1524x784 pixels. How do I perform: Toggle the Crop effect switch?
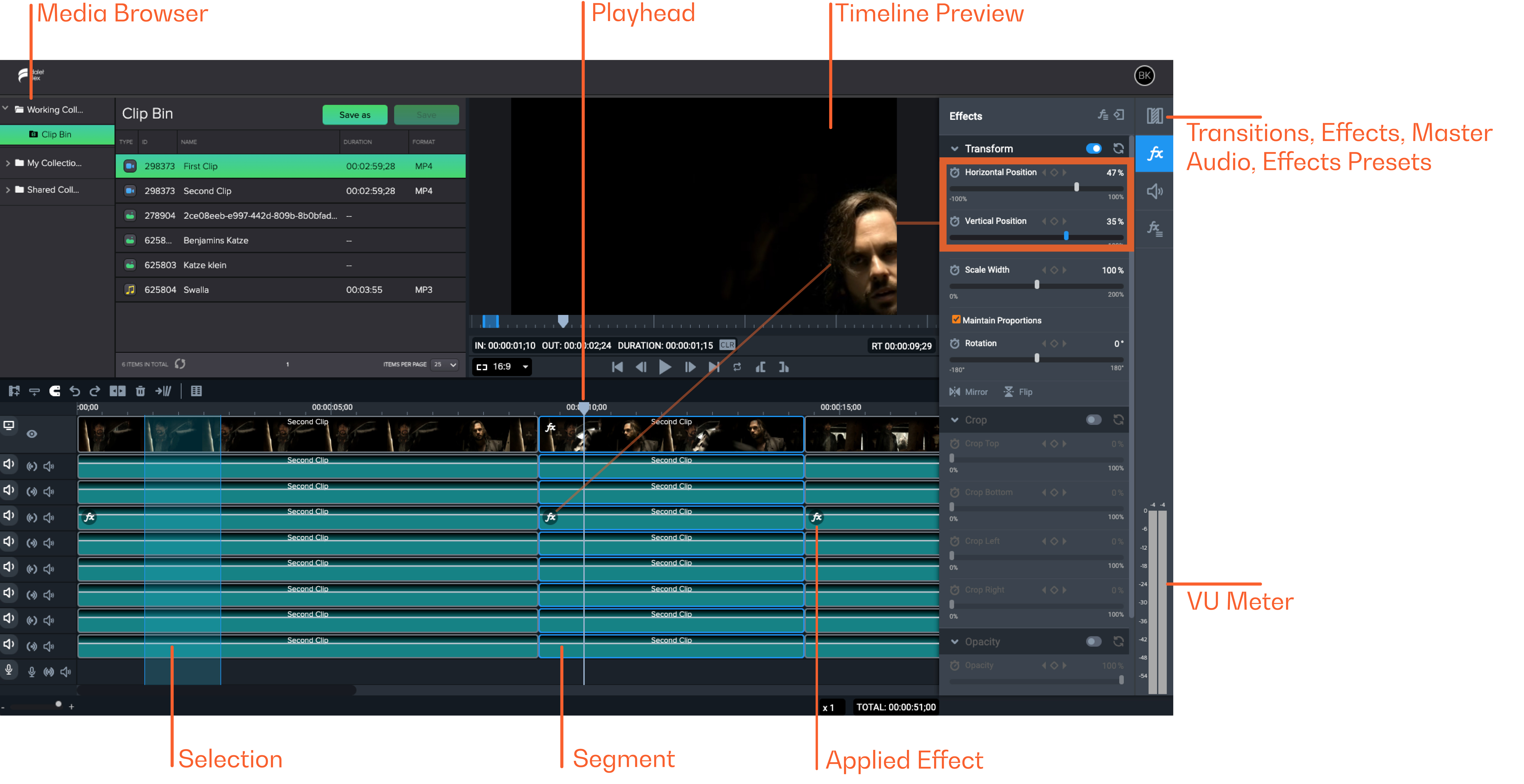click(1094, 419)
